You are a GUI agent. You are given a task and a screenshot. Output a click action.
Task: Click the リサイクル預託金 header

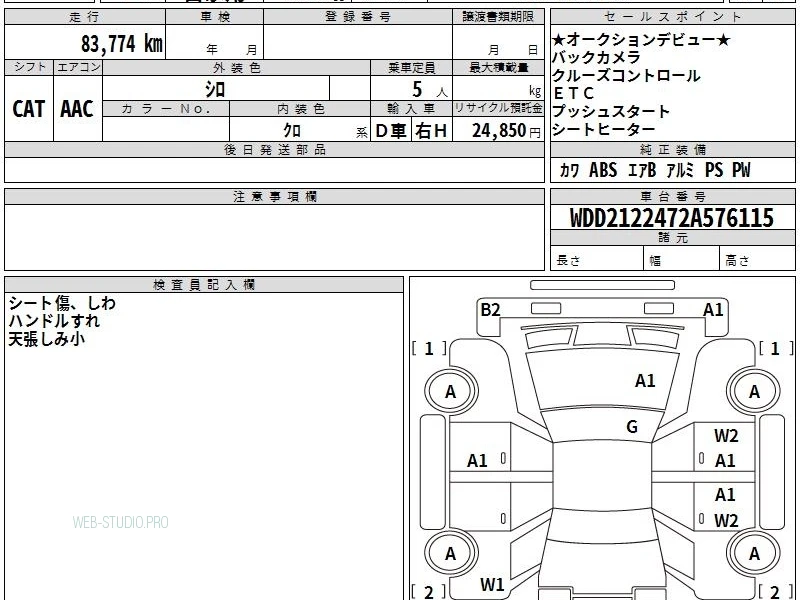pyautogui.click(x=498, y=108)
